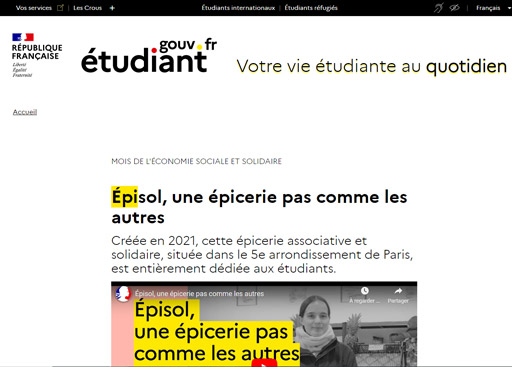The image size is (512, 367).
Task: Click the visual impairment crossed-eye icon
Action: [454, 8]
